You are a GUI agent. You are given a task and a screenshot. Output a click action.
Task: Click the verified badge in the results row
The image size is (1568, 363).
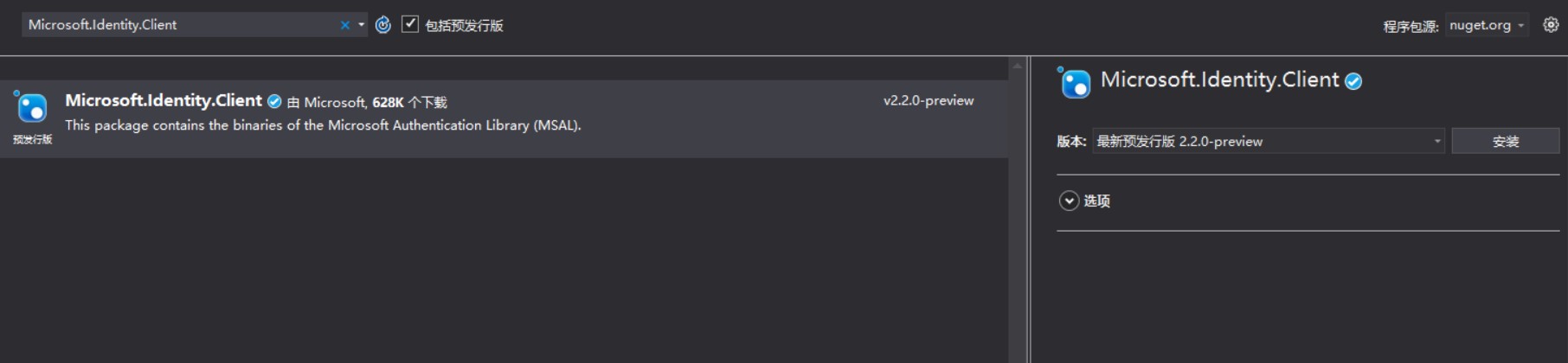click(274, 101)
